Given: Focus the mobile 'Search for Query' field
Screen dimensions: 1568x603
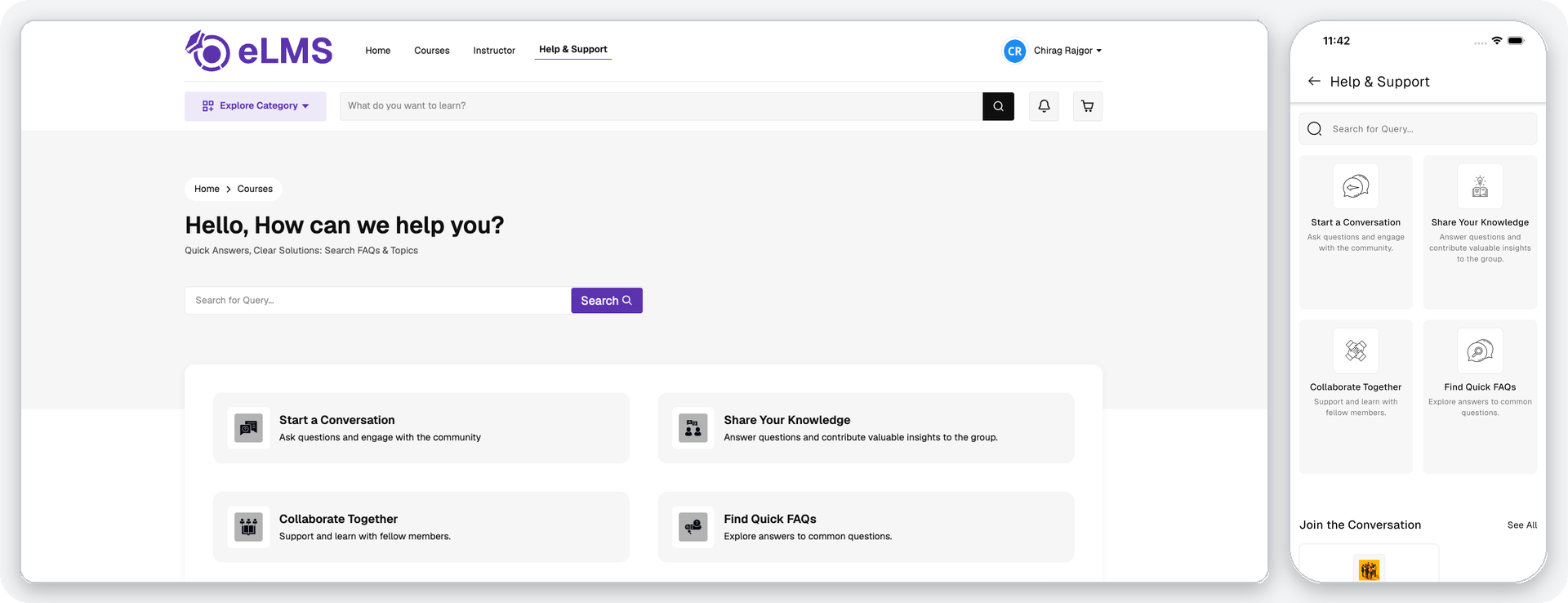Looking at the screenshot, I should [1418, 129].
